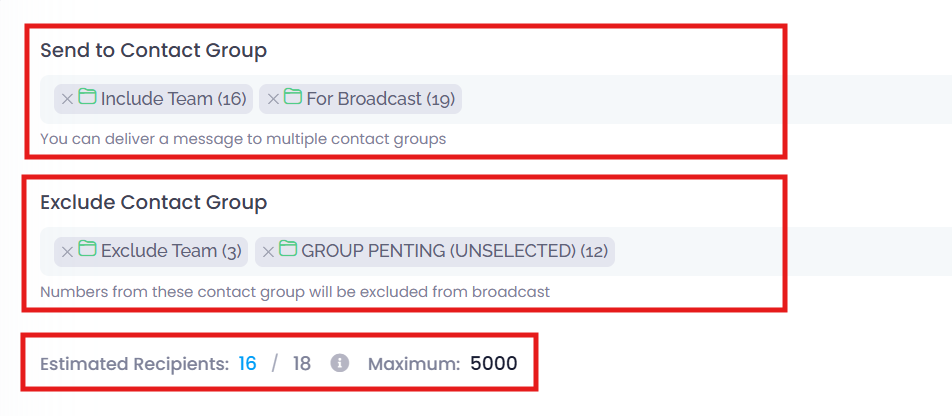The image size is (952, 416).
Task: Select GROUP PENTING (UNSELECTED) (12) tag
Action: coord(435,251)
